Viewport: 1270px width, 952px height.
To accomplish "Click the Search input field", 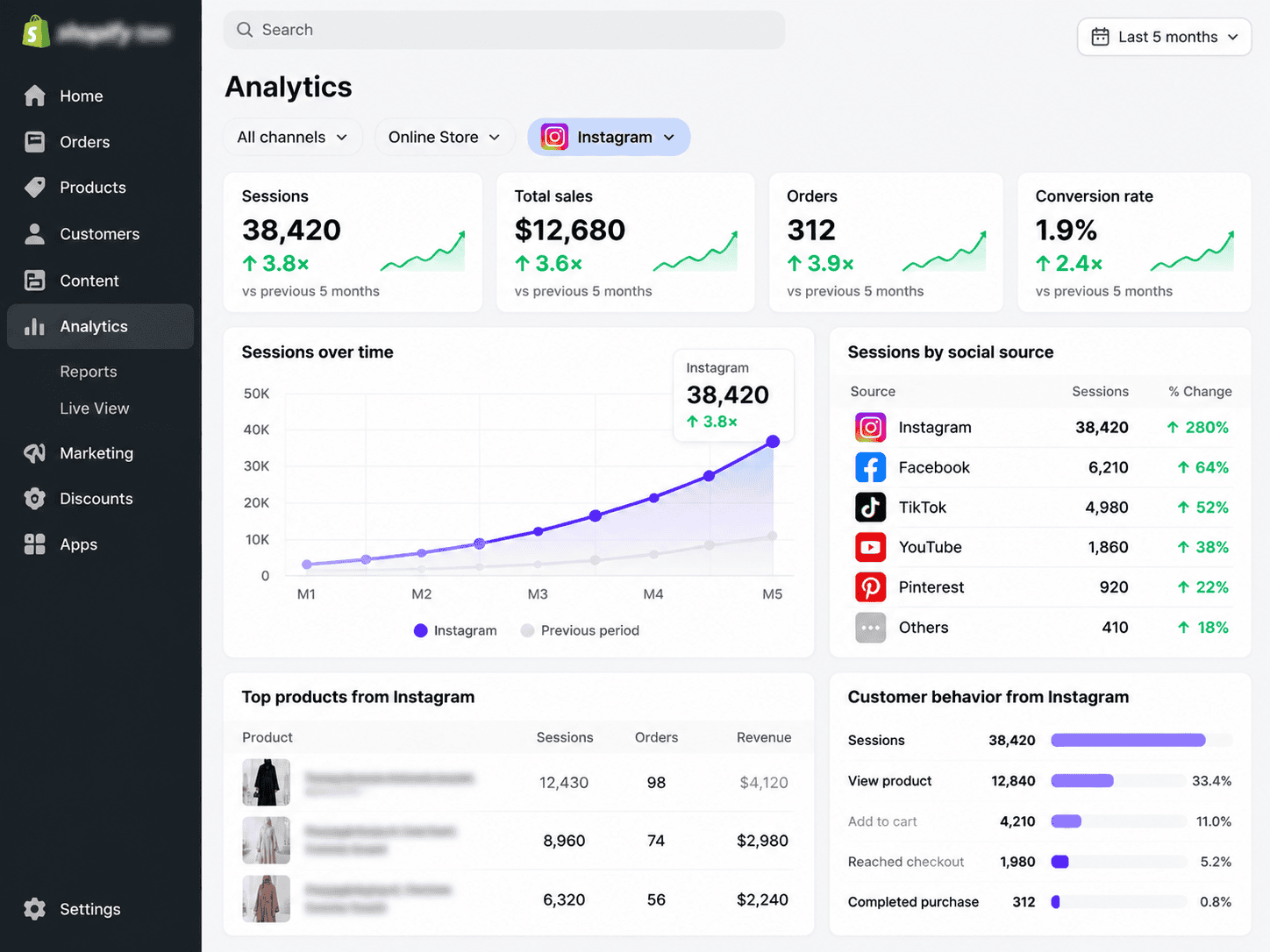I will pos(504,30).
